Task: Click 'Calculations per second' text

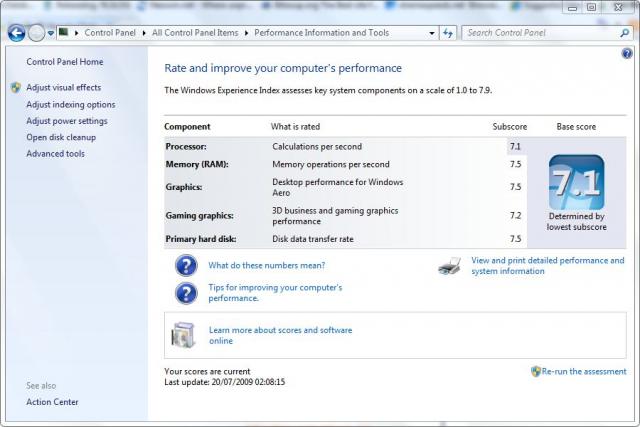Action: coord(317,147)
